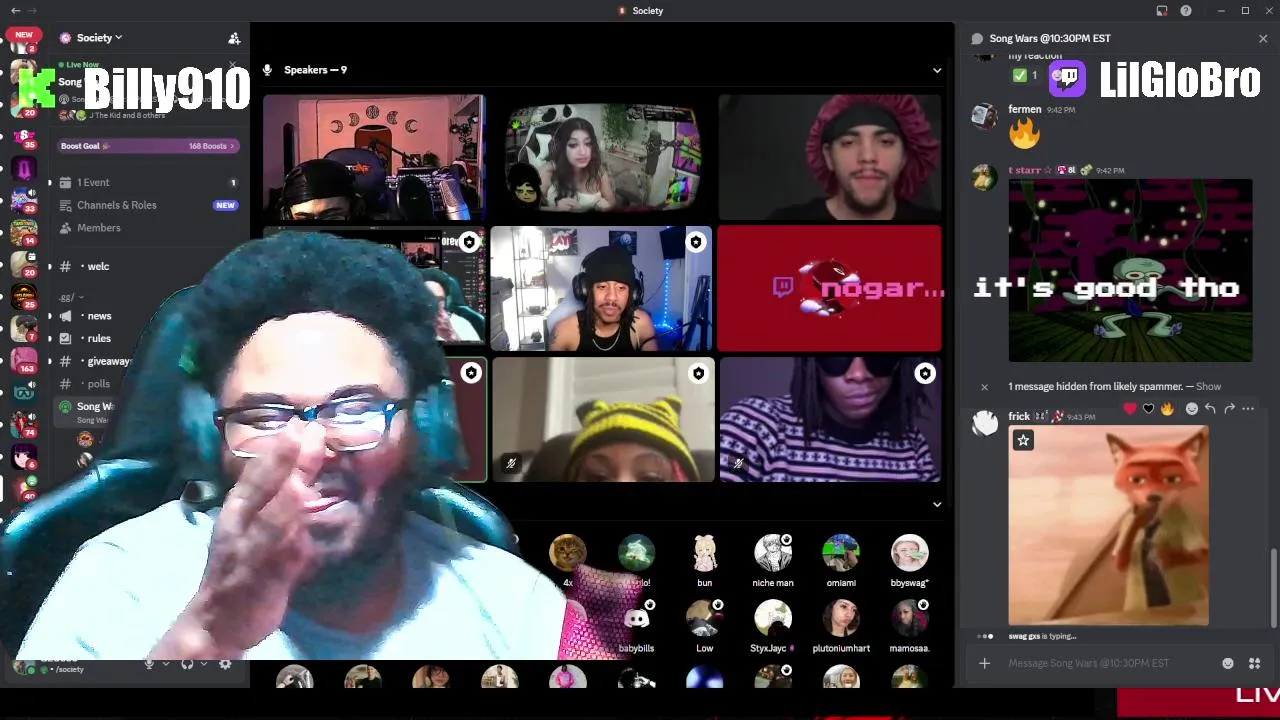Toggle microphone mute in user panel
The image size is (1280, 720).
pyautogui.click(x=149, y=664)
